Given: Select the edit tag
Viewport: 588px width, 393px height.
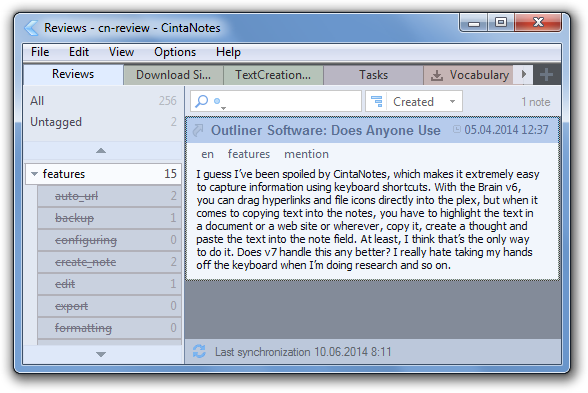Looking at the screenshot, I should point(109,284).
